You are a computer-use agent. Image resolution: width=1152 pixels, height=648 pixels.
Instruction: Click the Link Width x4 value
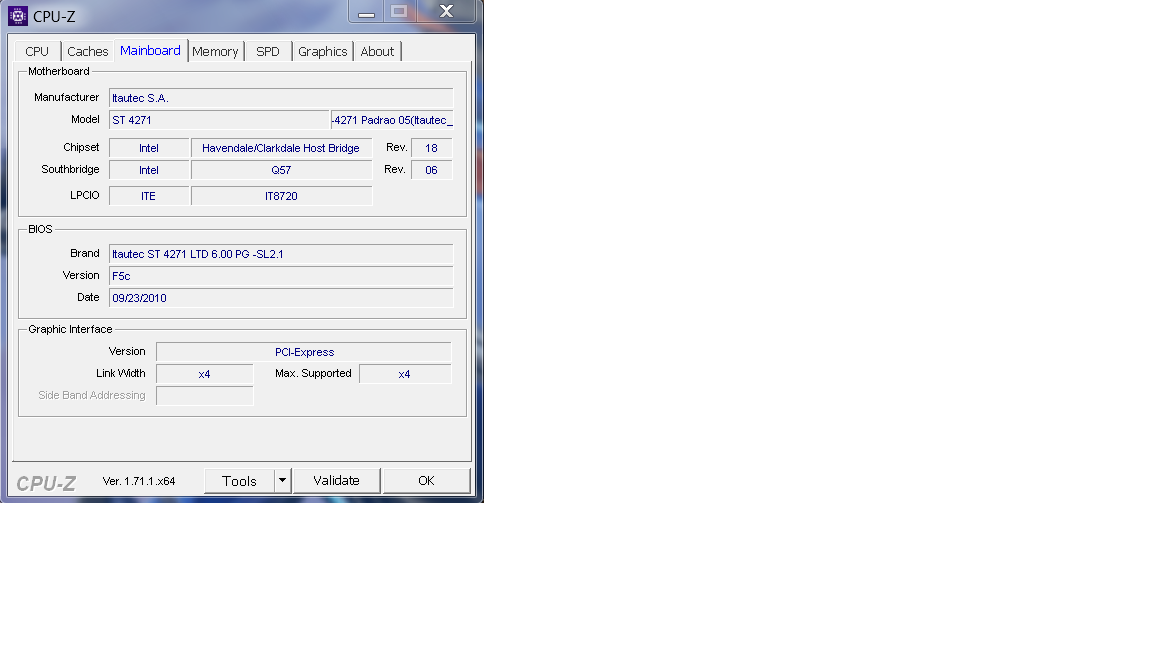coord(204,375)
